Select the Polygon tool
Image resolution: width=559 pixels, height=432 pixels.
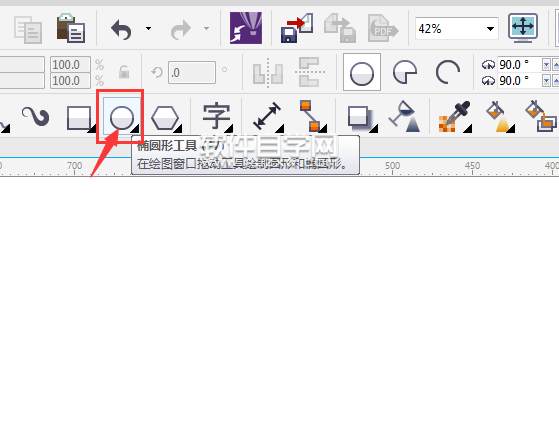[166, 118]
